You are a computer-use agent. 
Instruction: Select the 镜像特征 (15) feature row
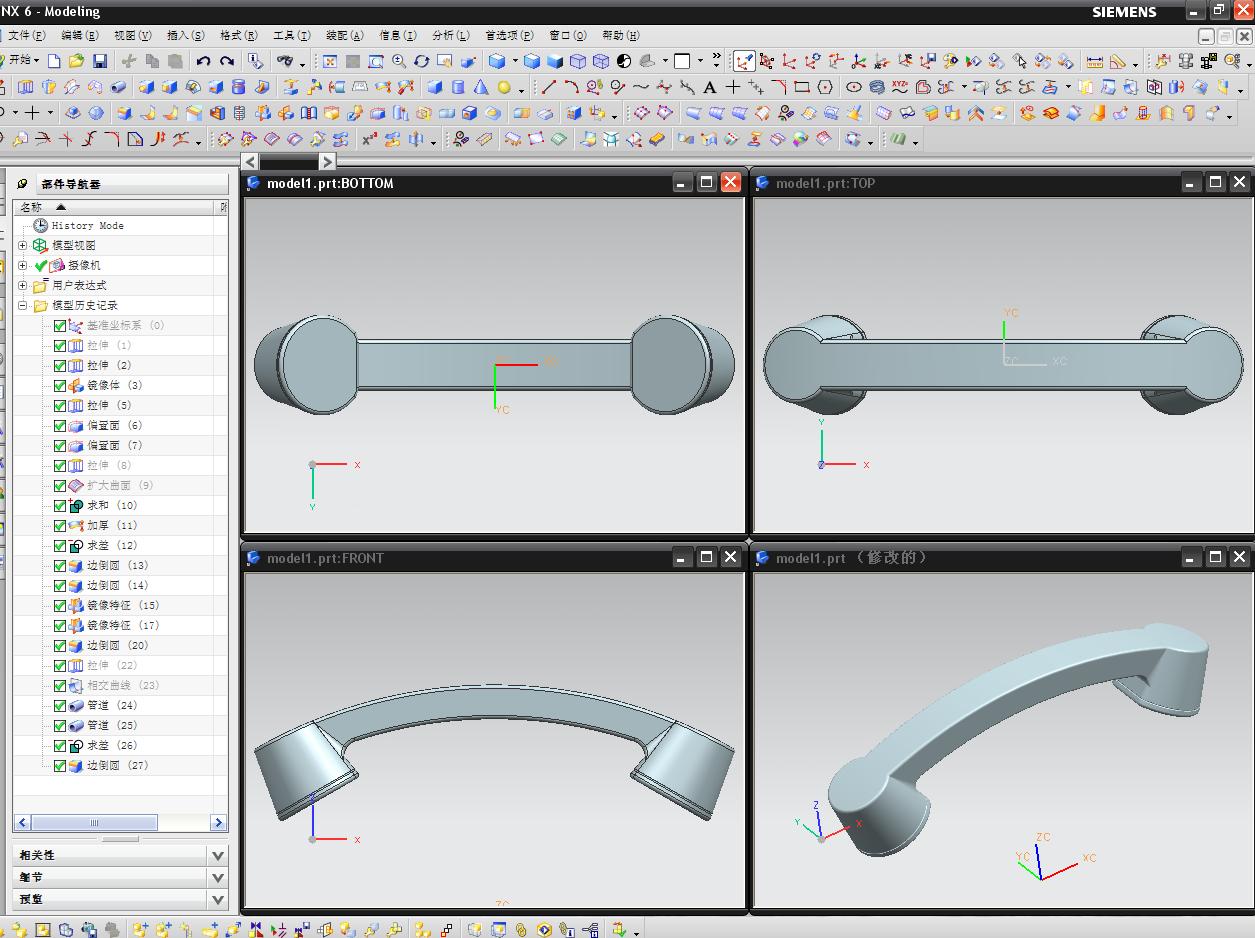(x=123, y=606)
